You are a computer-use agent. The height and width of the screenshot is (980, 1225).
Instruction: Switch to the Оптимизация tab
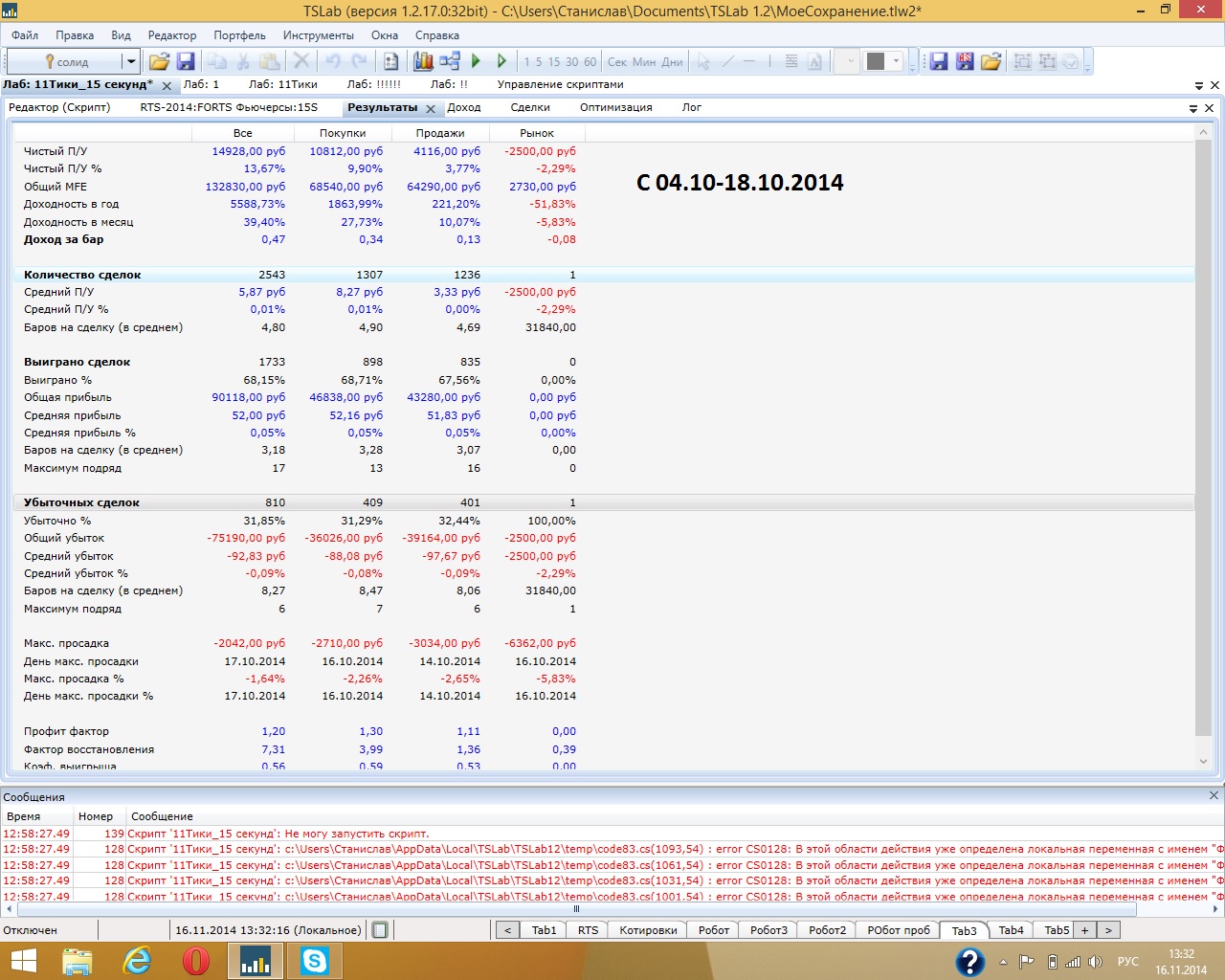click(615, 107)
